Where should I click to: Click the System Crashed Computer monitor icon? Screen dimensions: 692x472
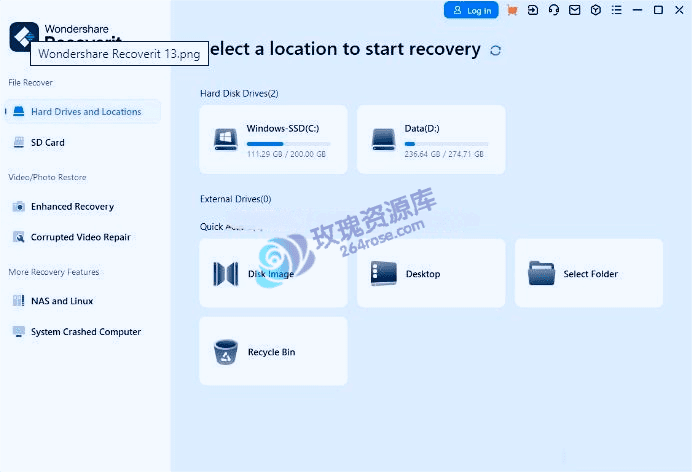(x=19, y=332)
